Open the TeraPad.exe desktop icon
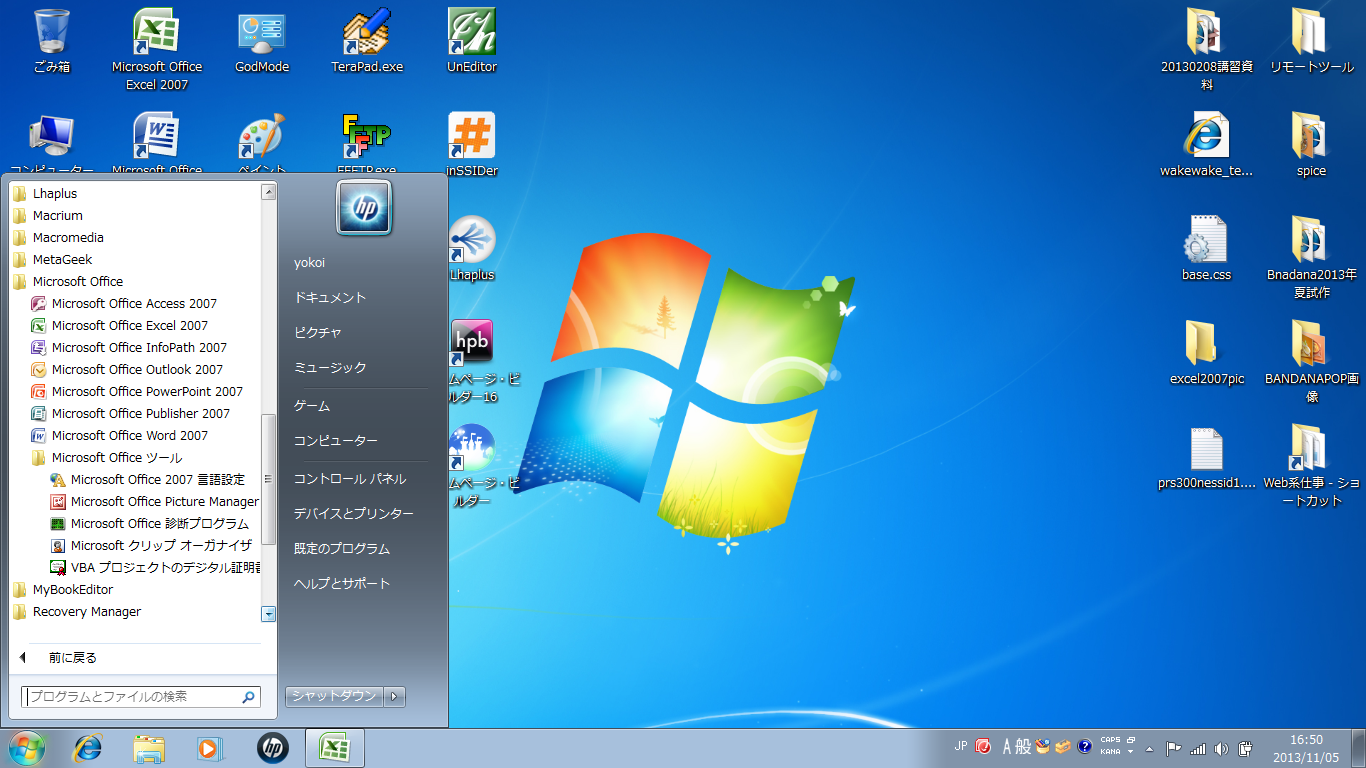 366,34
